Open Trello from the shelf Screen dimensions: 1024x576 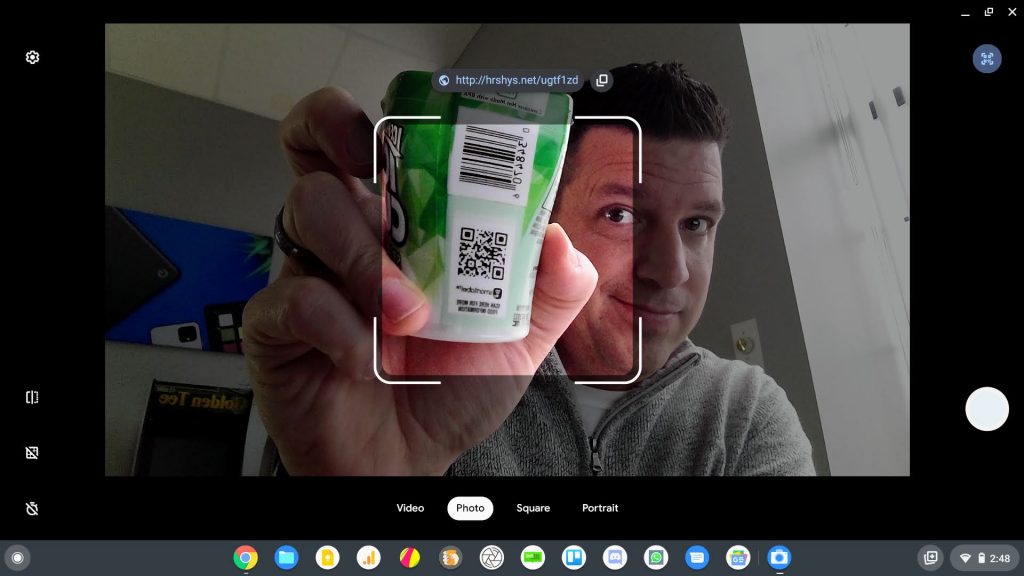pyautogui.click(x=574, y=558)
